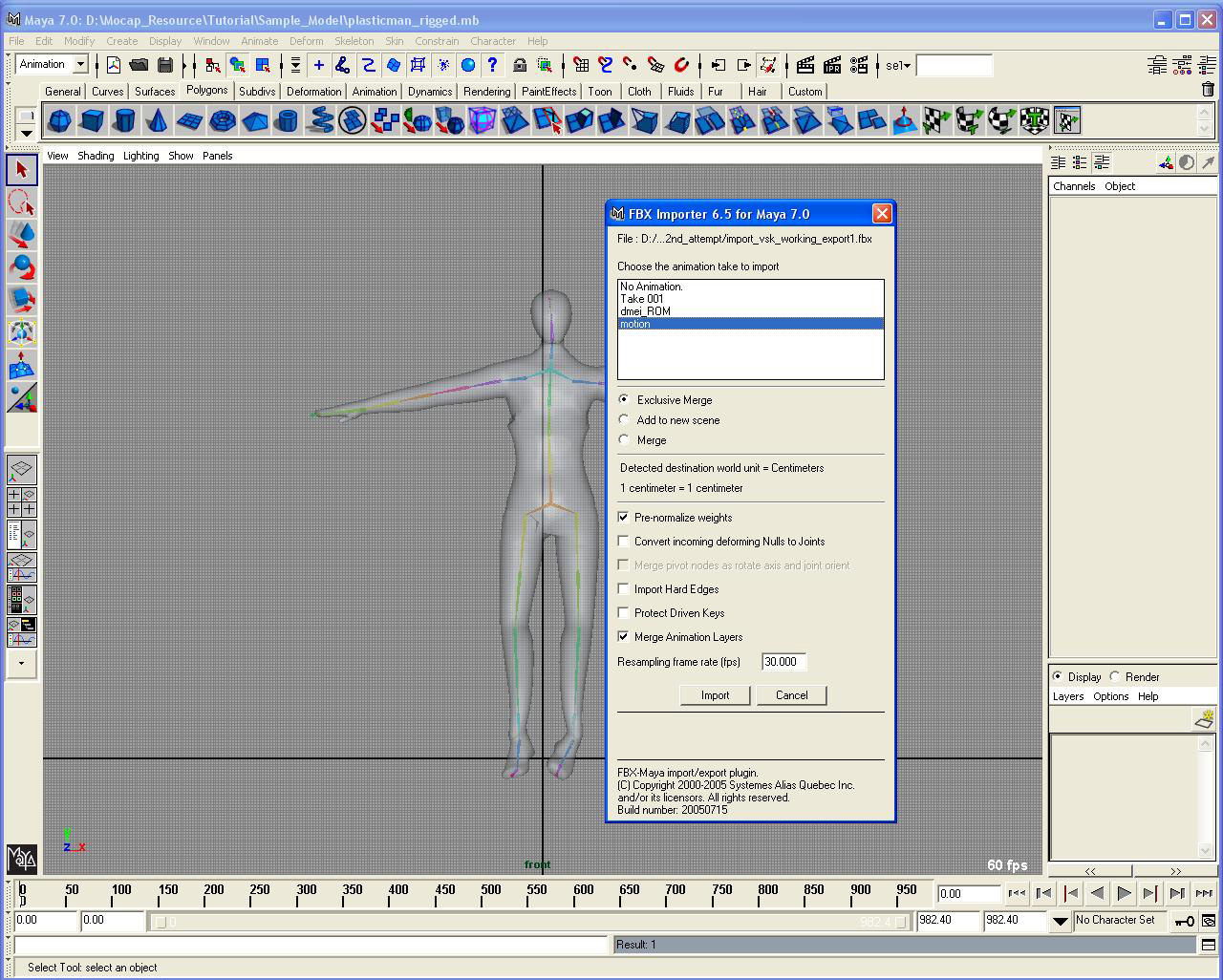Open the viewport Shading menu

click(96, 156)
